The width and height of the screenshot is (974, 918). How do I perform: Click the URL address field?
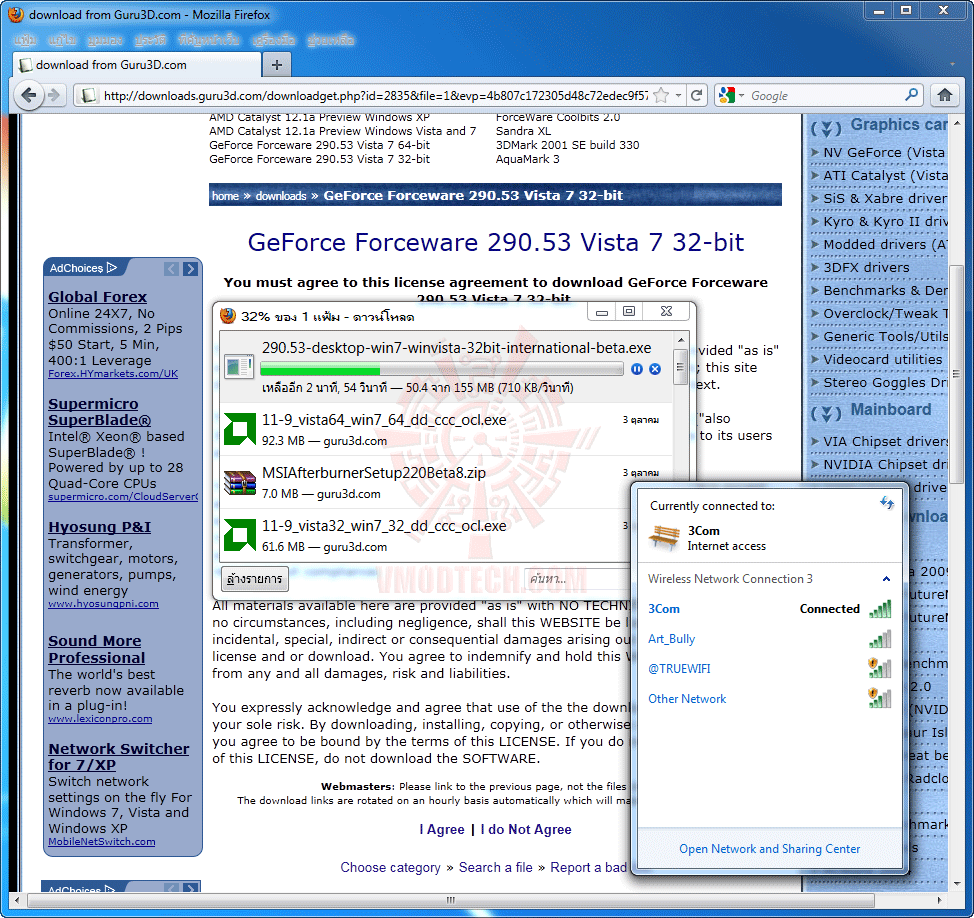375,95
